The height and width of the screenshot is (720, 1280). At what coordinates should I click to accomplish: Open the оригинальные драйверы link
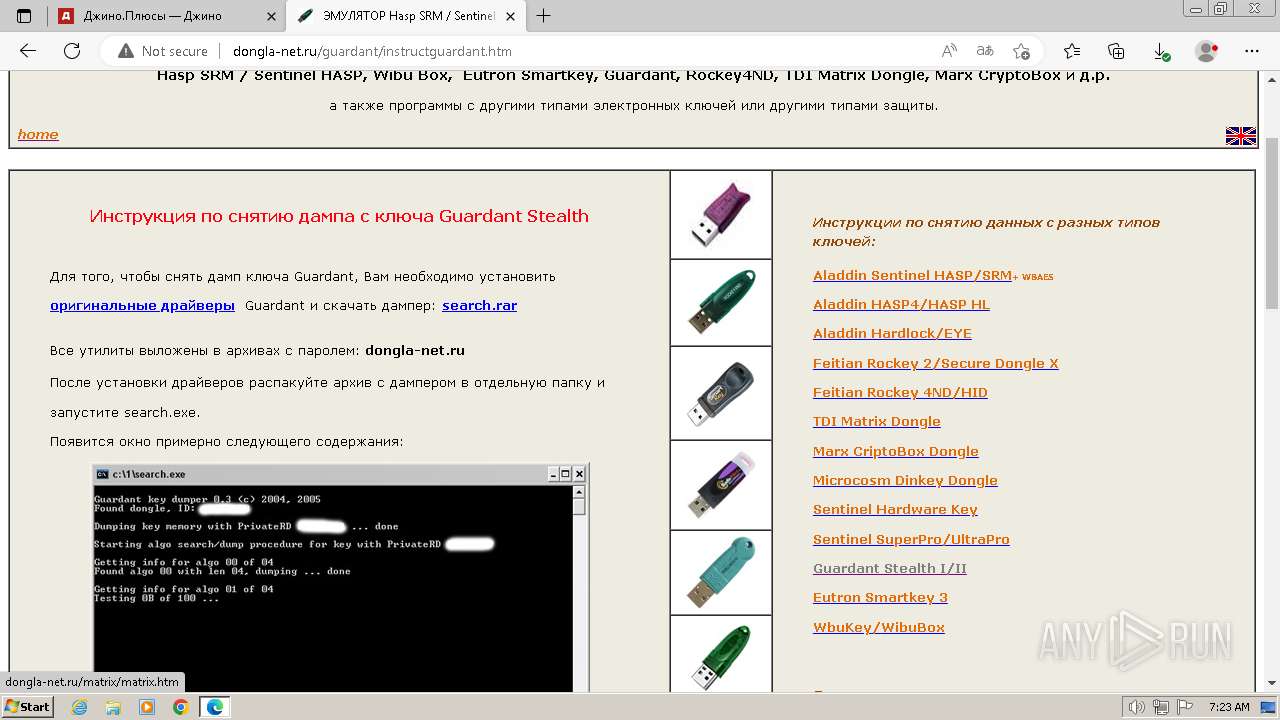pos(142,305)
